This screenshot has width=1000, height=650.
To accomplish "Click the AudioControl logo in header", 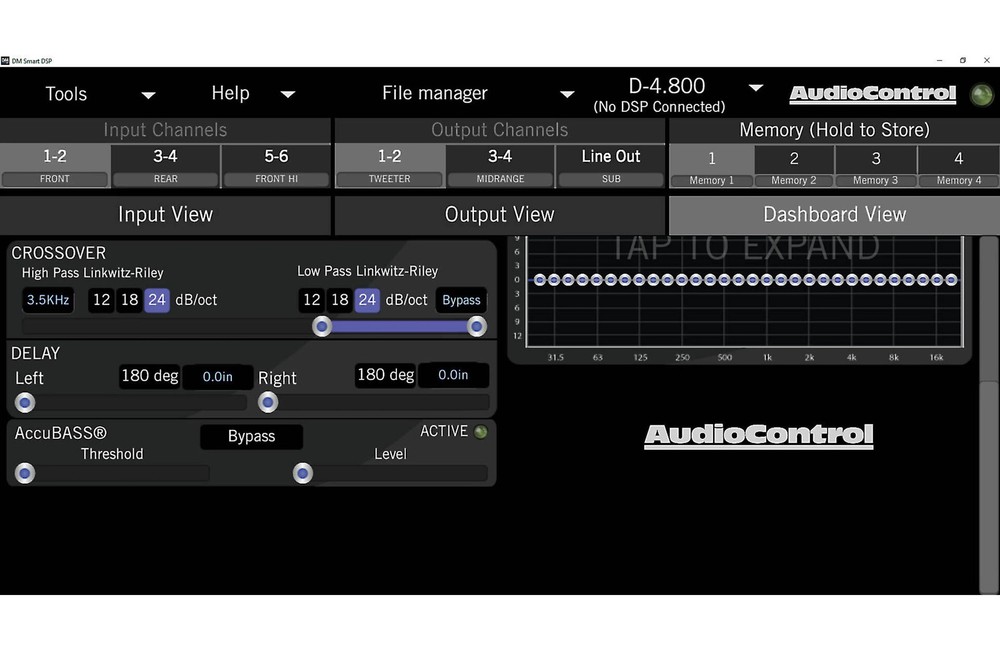I will (872, 94).
